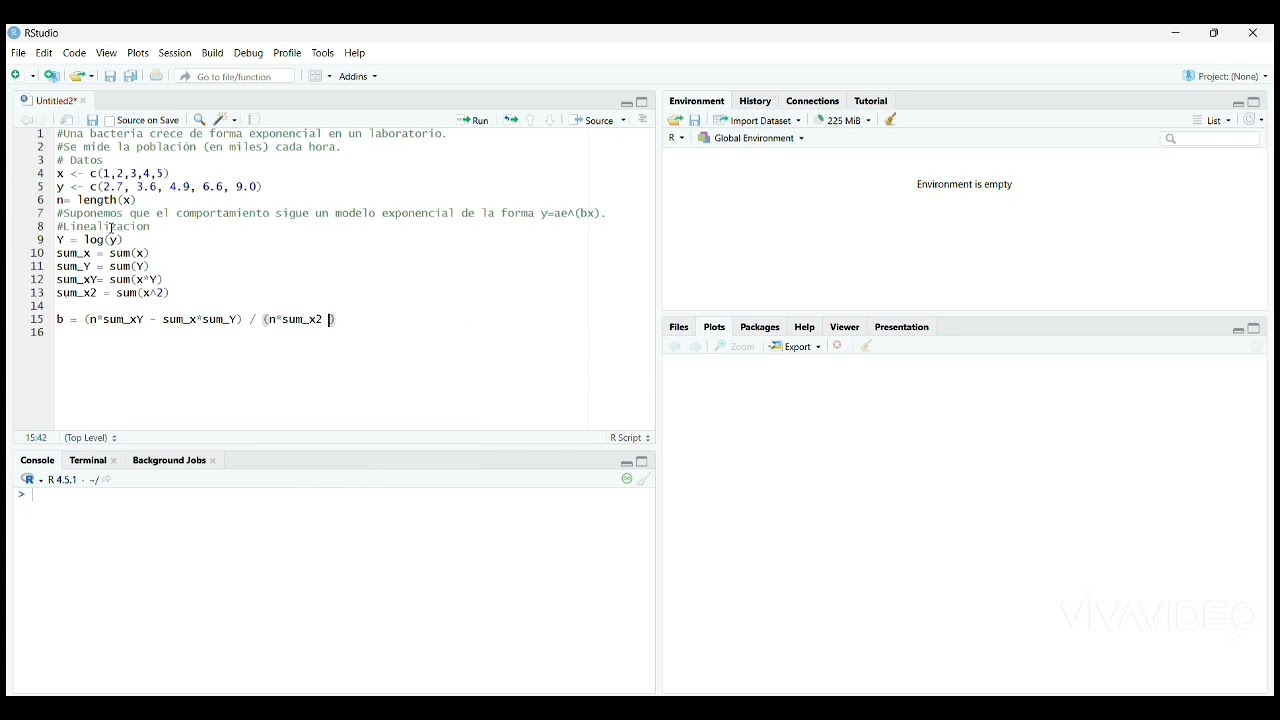This screenshot has width=1280, height=720.
Task: Save the Untitled2 script in editor toolbar
Action: coord(92,120)
